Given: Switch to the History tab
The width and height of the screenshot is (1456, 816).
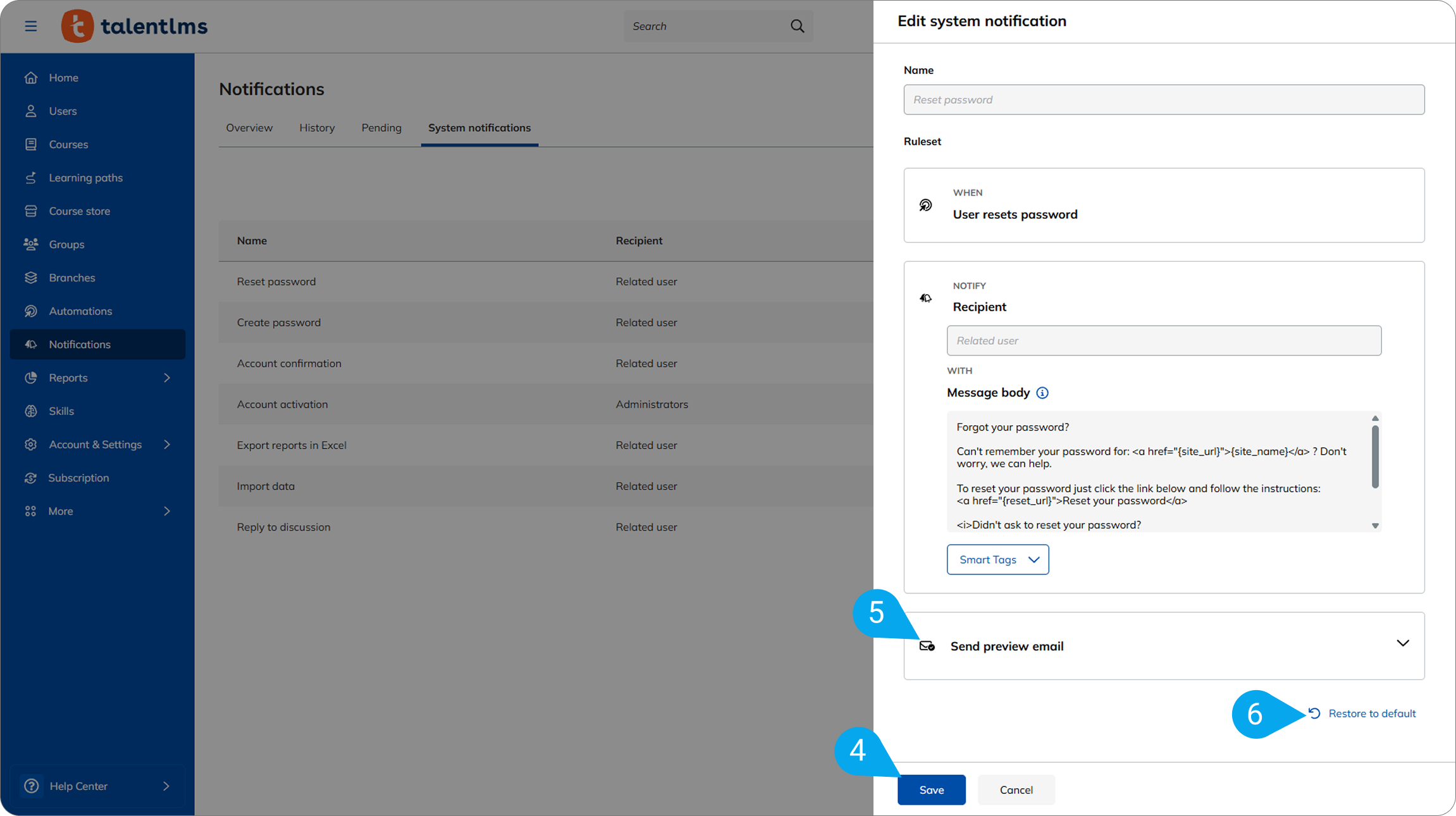Looking at the screenshot, I should tap(317, 128).
